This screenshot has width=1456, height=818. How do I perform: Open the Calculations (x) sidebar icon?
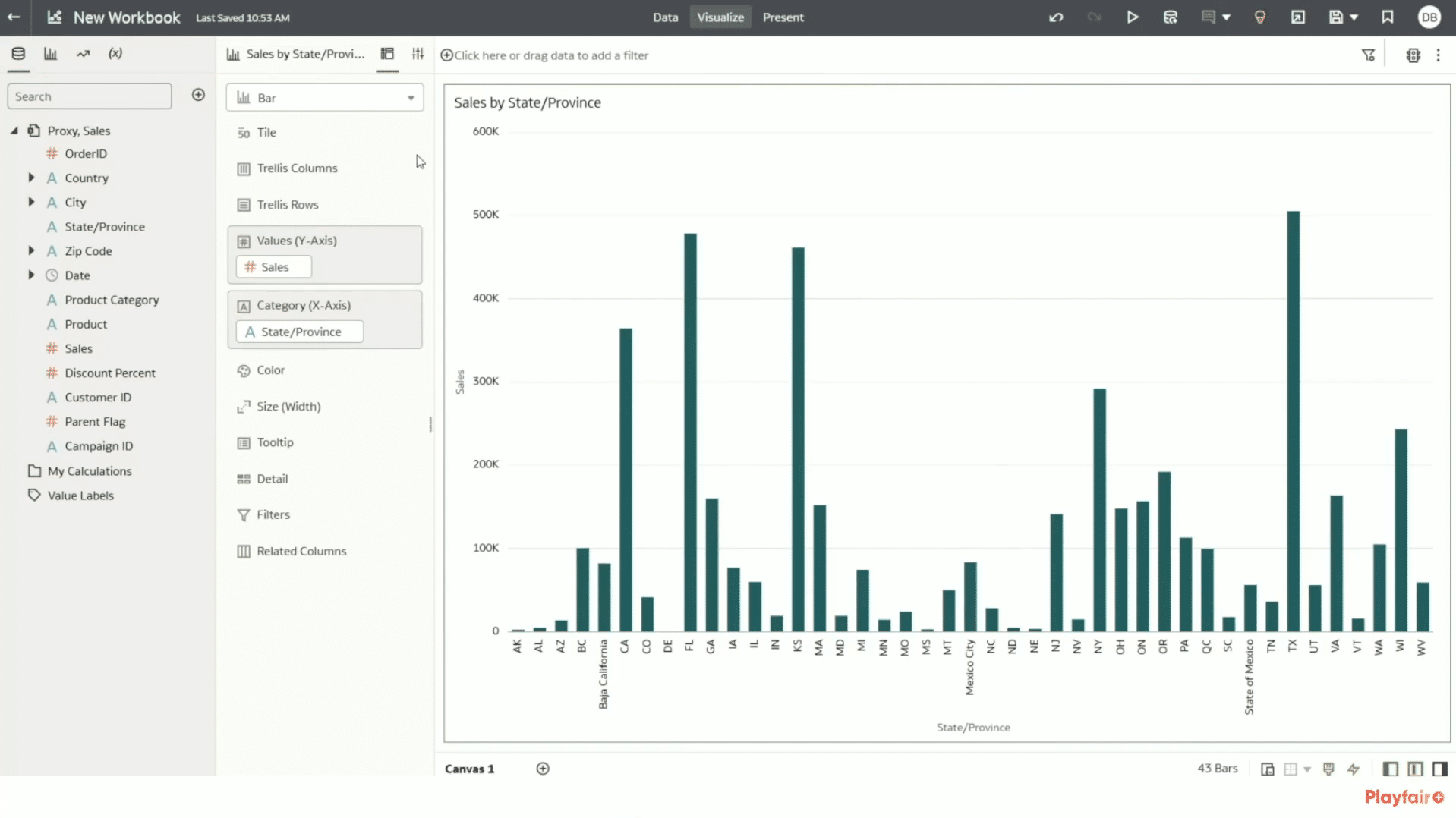(115, 53)
